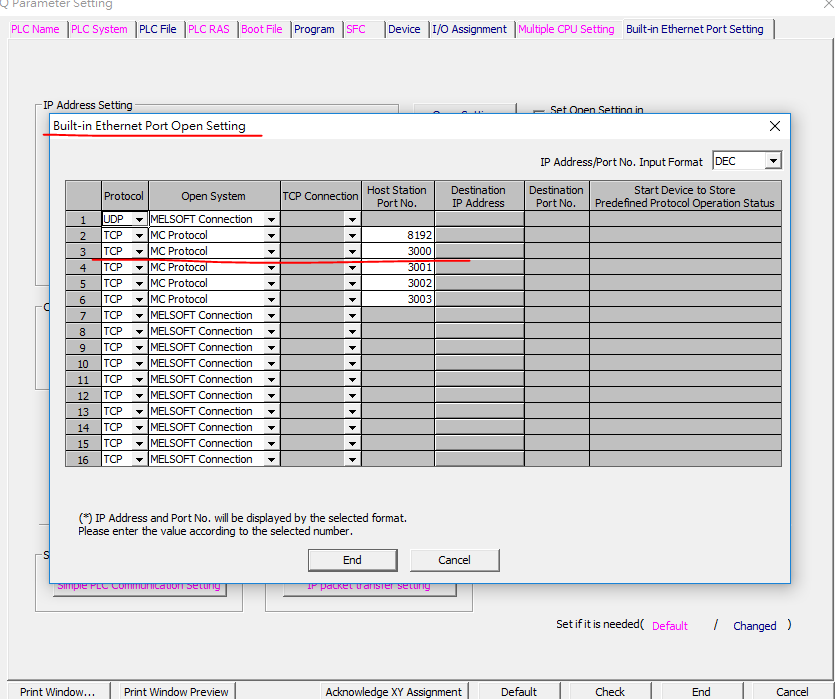The height and width of the screenshot is (699, 835).
Task: Open the row 7 MELSOFT Connection Open System dropdown
Action: pos(271,315)
